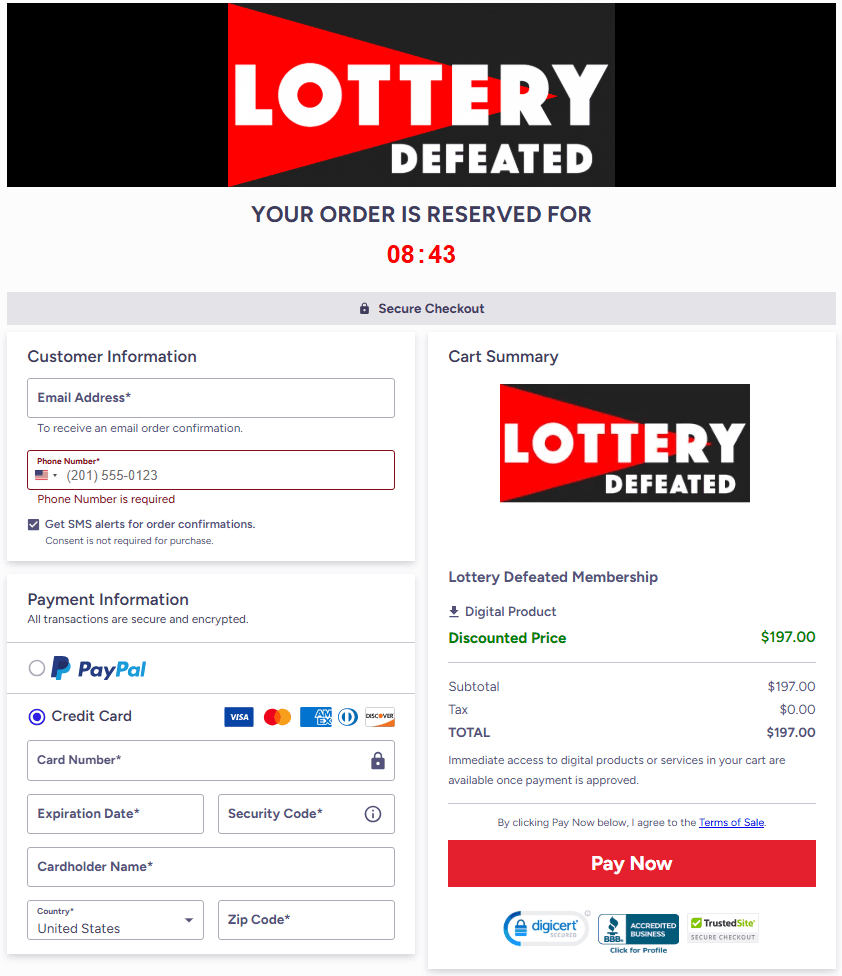Click the lock icon in card number field
This screenshot has width=842, height=976.
(x=378, y=761)
